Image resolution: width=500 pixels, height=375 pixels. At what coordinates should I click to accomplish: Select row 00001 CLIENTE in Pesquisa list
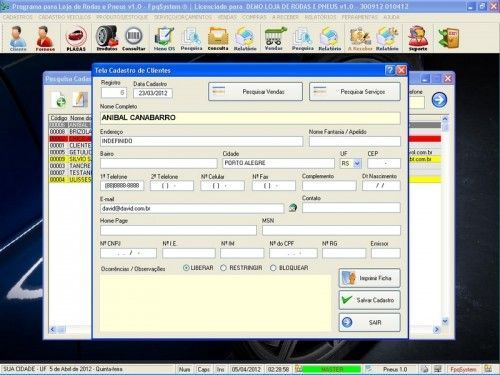(71, 145)
